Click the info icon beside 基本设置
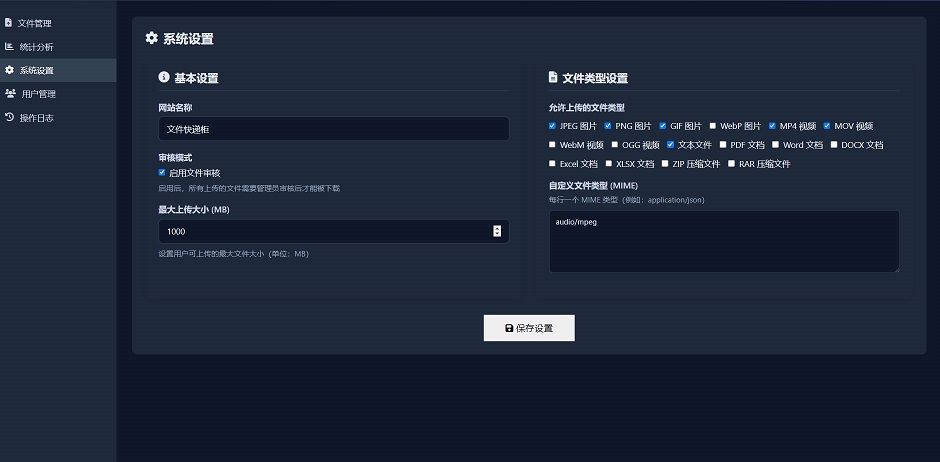This screenshot has height=462, width=940. pos(164,77)
